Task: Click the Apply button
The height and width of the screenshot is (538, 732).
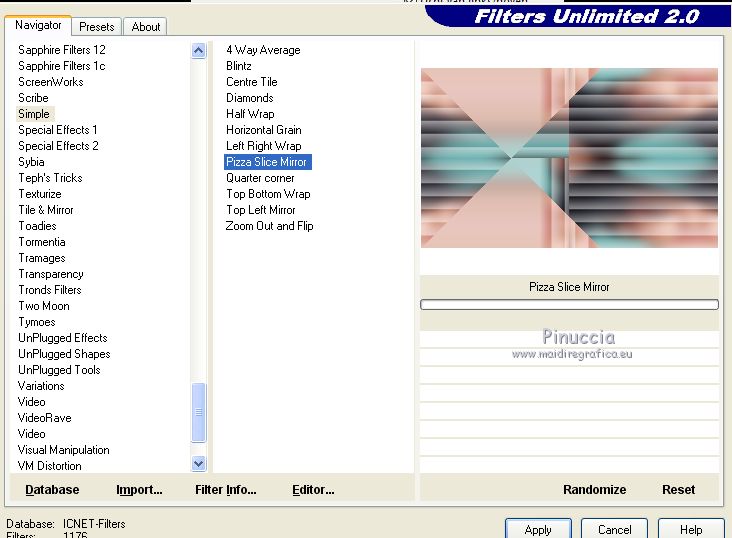Action: pyautogui.click(x=538, y=530)
